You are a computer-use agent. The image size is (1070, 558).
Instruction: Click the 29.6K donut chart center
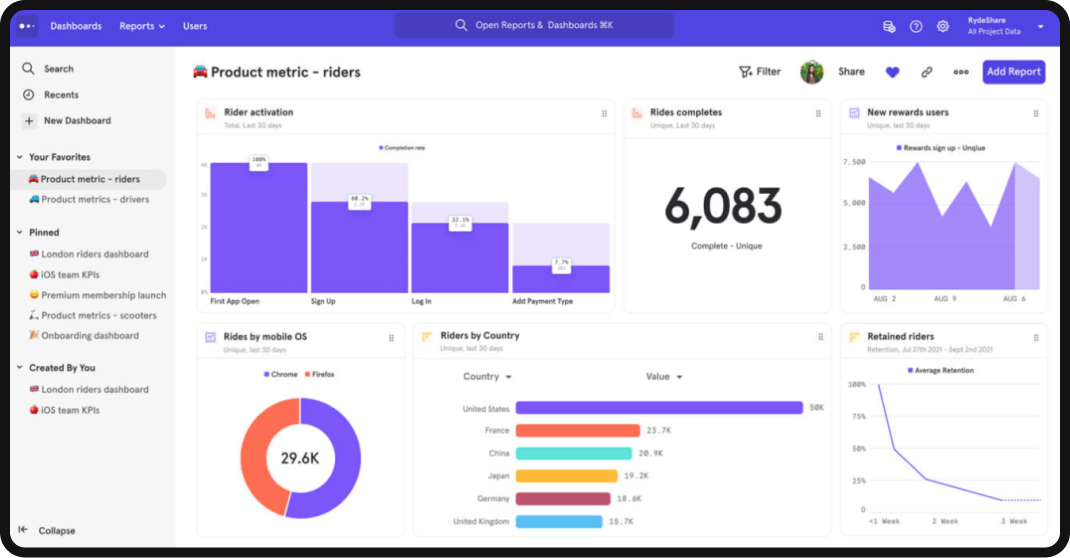pyautogui.click(x=300, y=458)
